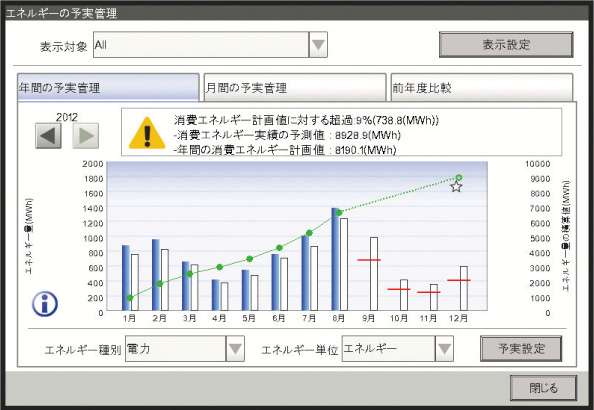Viewport: 594px width, 410px height.
Task: Switch to the 年間の予実管理 tab
Action: click(108, 88)
